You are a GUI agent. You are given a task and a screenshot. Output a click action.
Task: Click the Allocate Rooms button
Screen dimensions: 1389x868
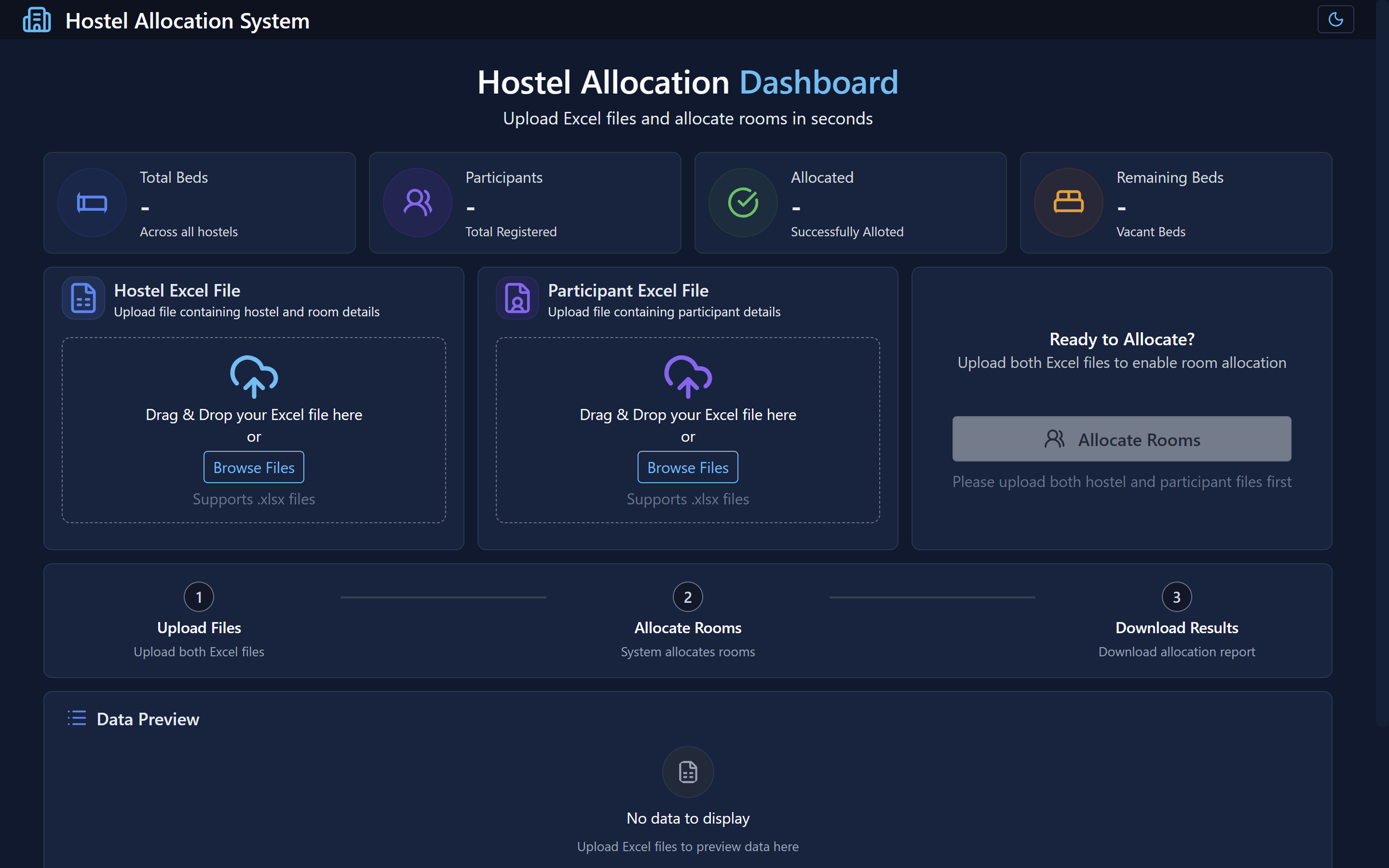[x=1121, y=439]
